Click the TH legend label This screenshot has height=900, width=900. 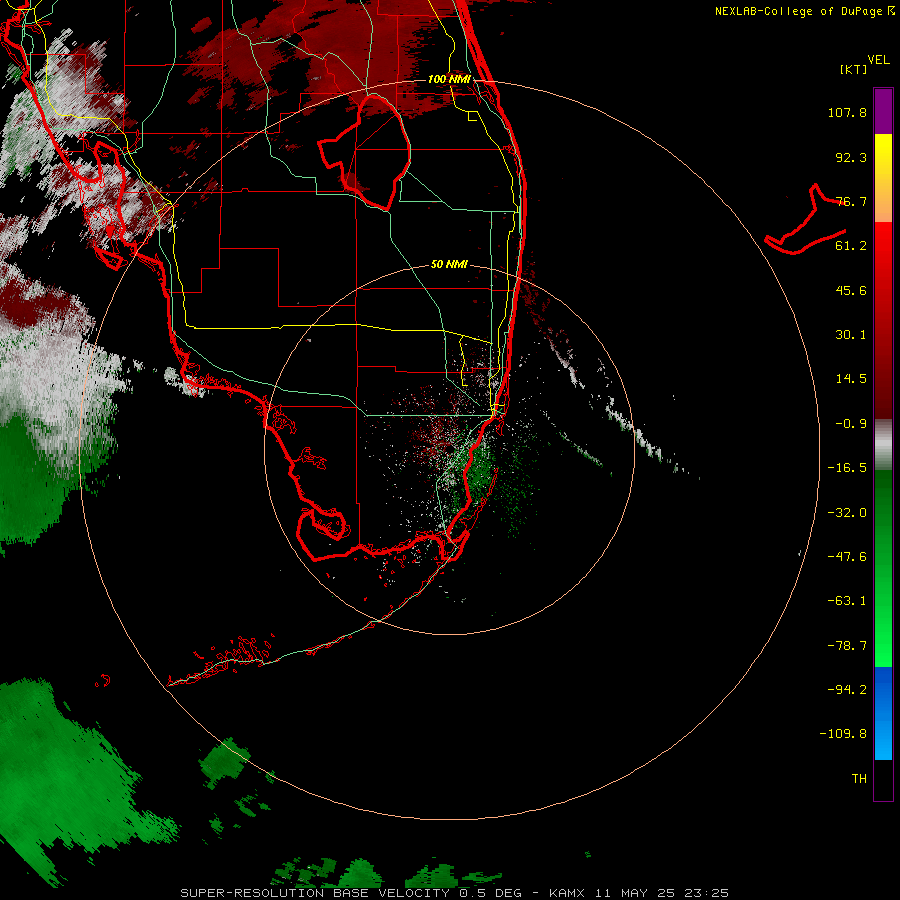859,779
